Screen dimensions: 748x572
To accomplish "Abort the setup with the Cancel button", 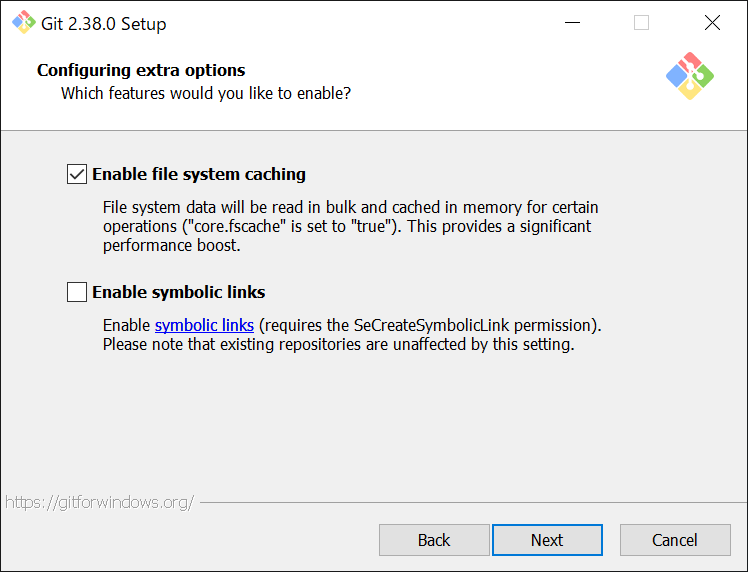I will (x=675, y=540).
